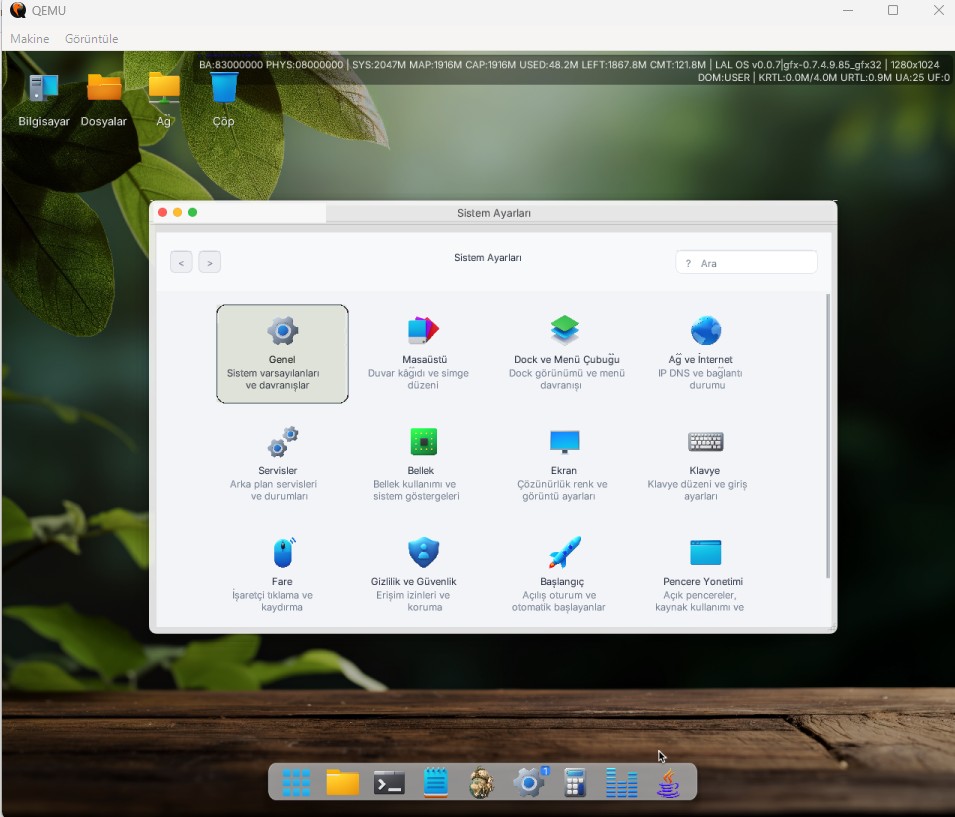Click the "DOM:USER" status text

tap(724, 77)
